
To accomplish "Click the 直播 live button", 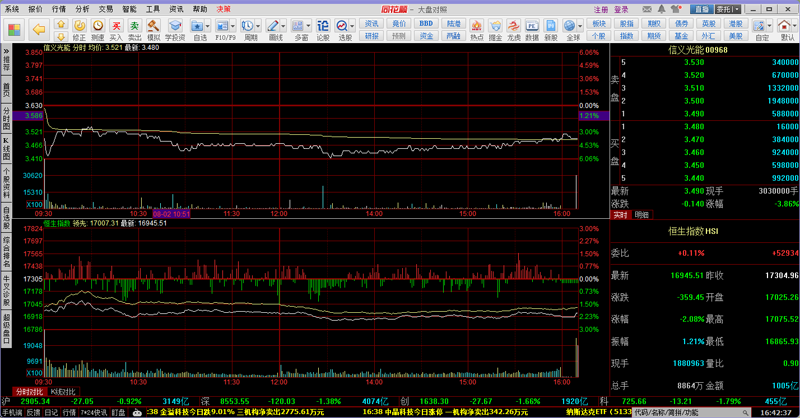I will click(x=702, y=9).
